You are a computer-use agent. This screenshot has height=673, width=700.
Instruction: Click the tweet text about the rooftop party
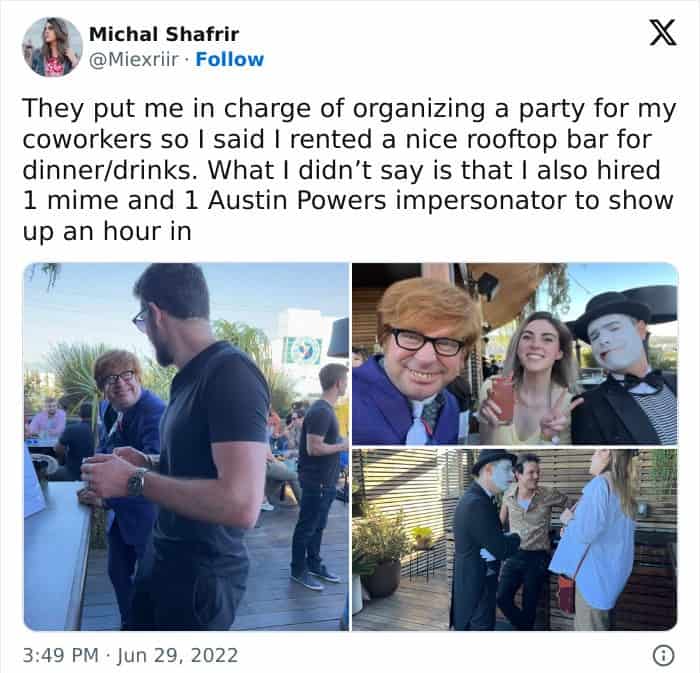(349, 170)
